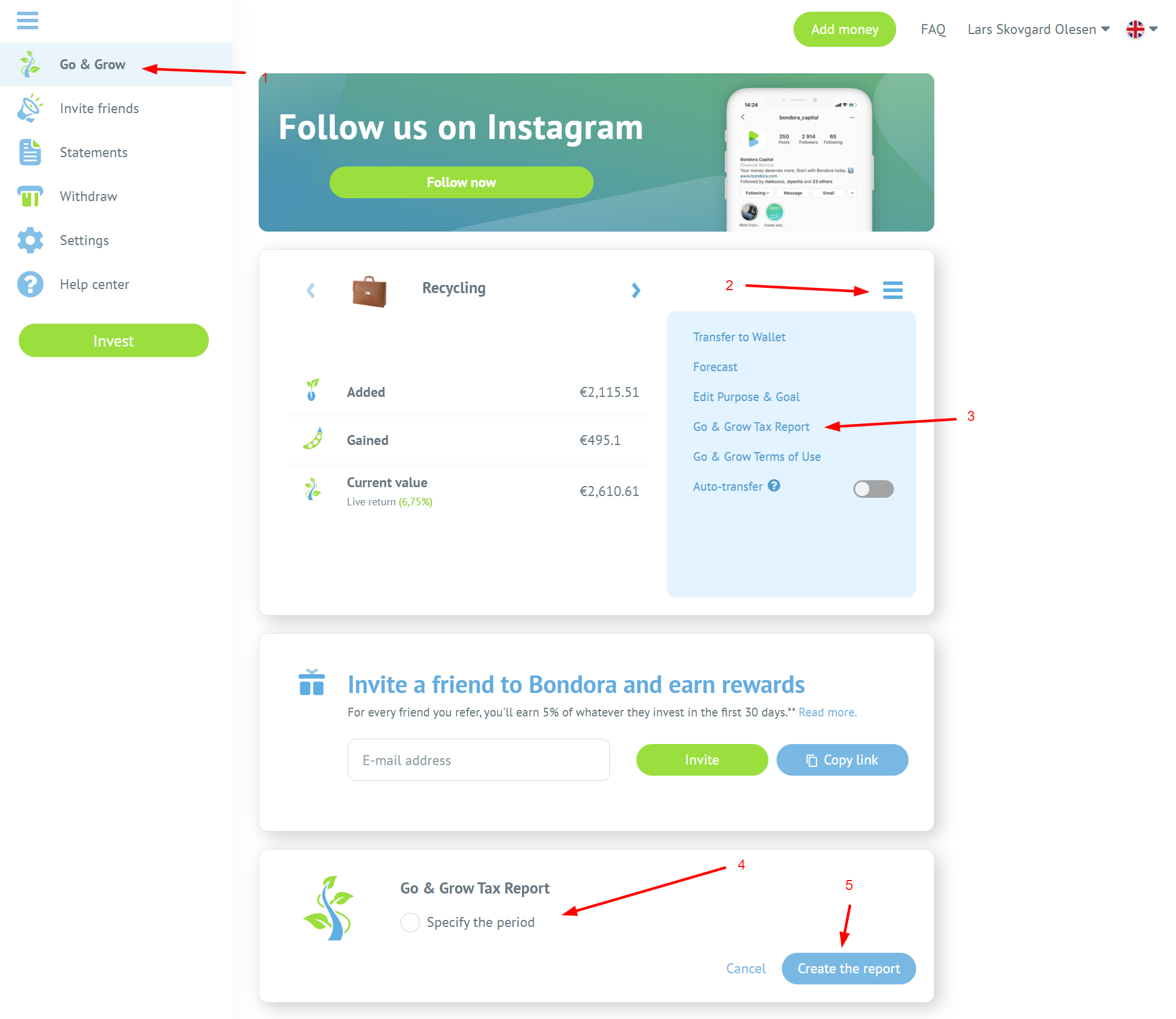Click the e-mail address input field
The image size is (1176, 1019).
pos(478,760)
